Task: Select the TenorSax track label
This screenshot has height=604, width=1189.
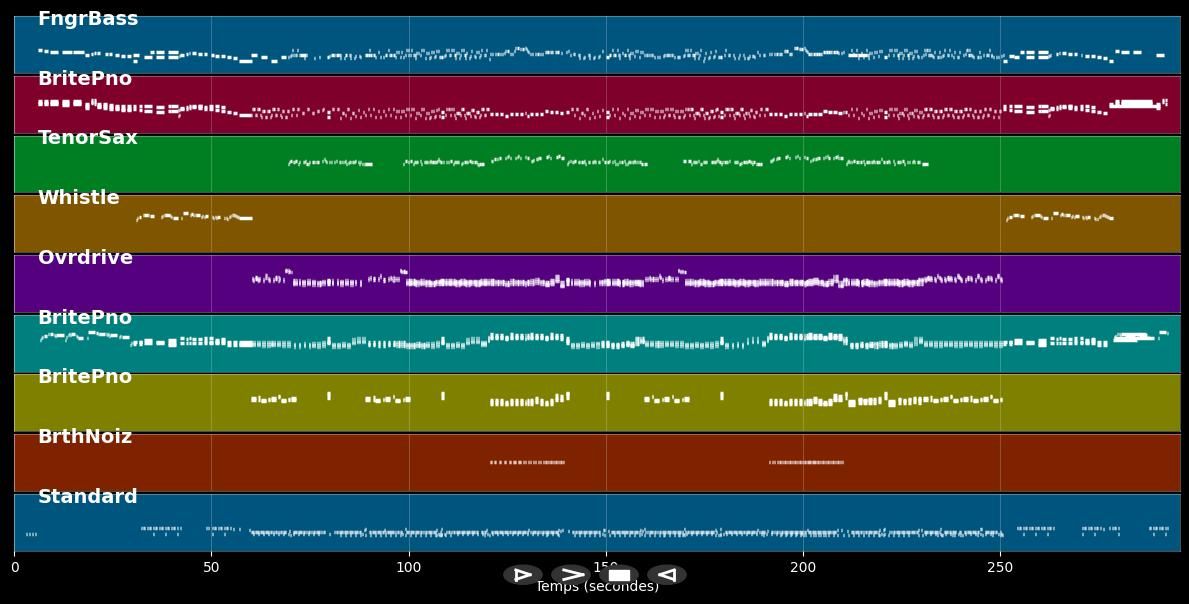Action: coord(88,138)
